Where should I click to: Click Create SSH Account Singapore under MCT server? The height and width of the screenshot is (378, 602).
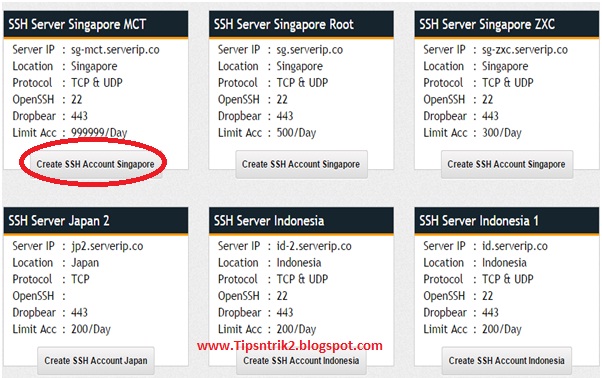pyautogui.click(x=95, y=164)
